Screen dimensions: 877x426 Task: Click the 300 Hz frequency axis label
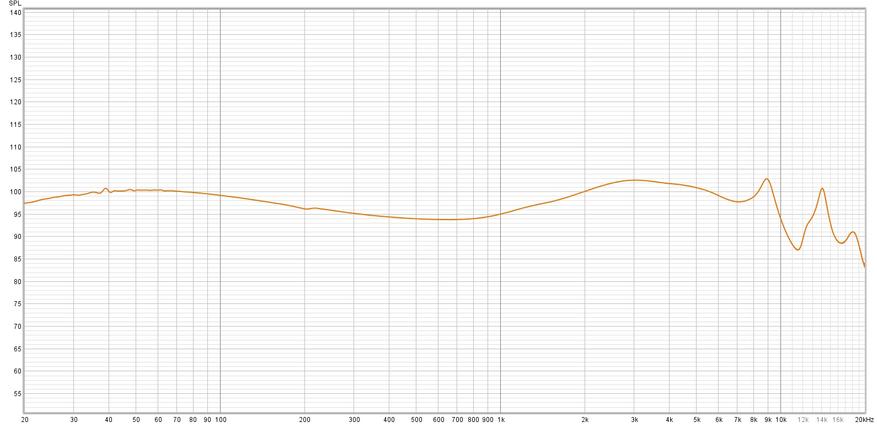click(x=354, y=419)
